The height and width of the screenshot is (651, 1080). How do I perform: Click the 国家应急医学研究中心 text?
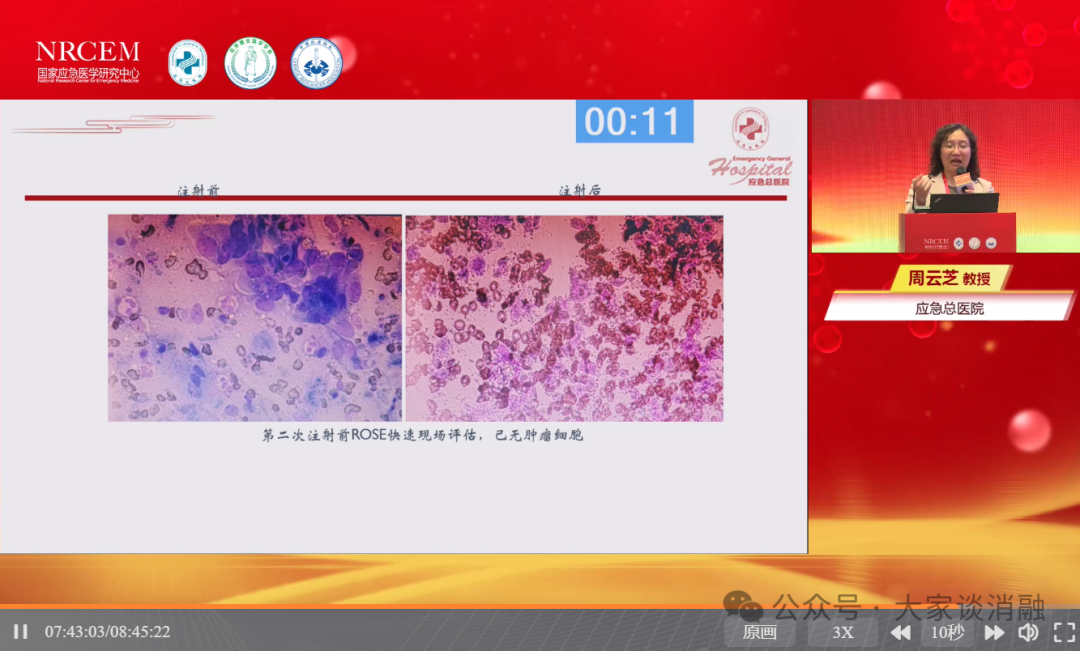click(x=88, y=72)
